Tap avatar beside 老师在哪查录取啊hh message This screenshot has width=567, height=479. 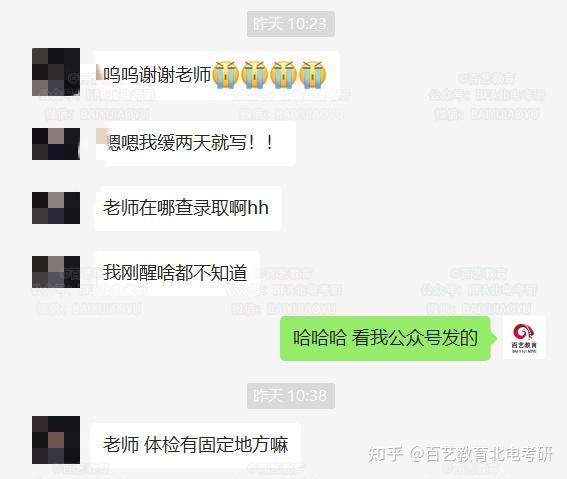tap(56, 208)
